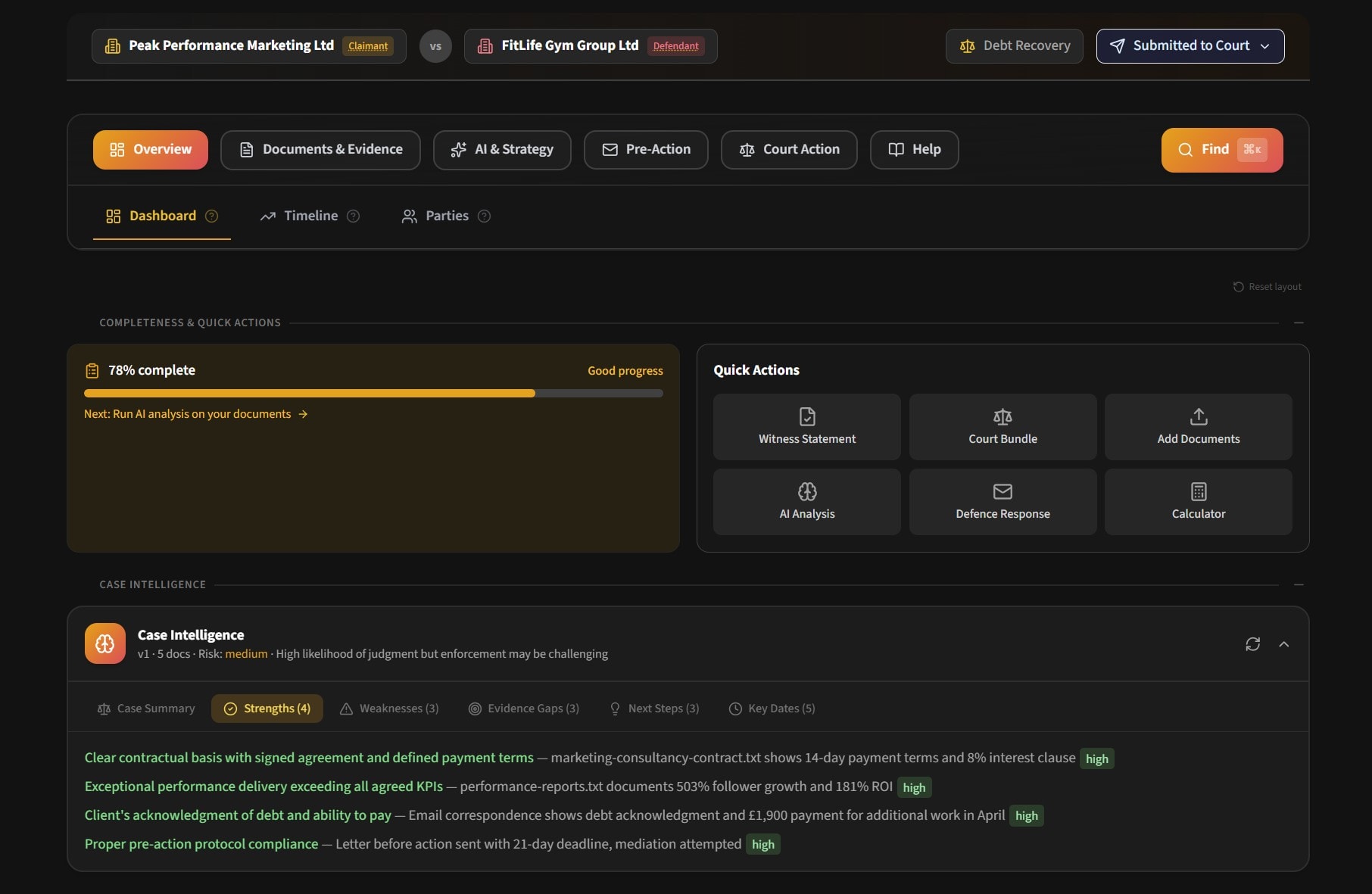Click the Reset layout control
1372x894 pixels.
(x=1267, y=286)
